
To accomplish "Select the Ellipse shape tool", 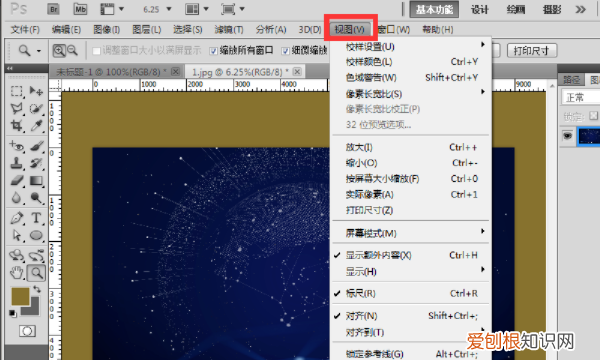I will point(36,235).
